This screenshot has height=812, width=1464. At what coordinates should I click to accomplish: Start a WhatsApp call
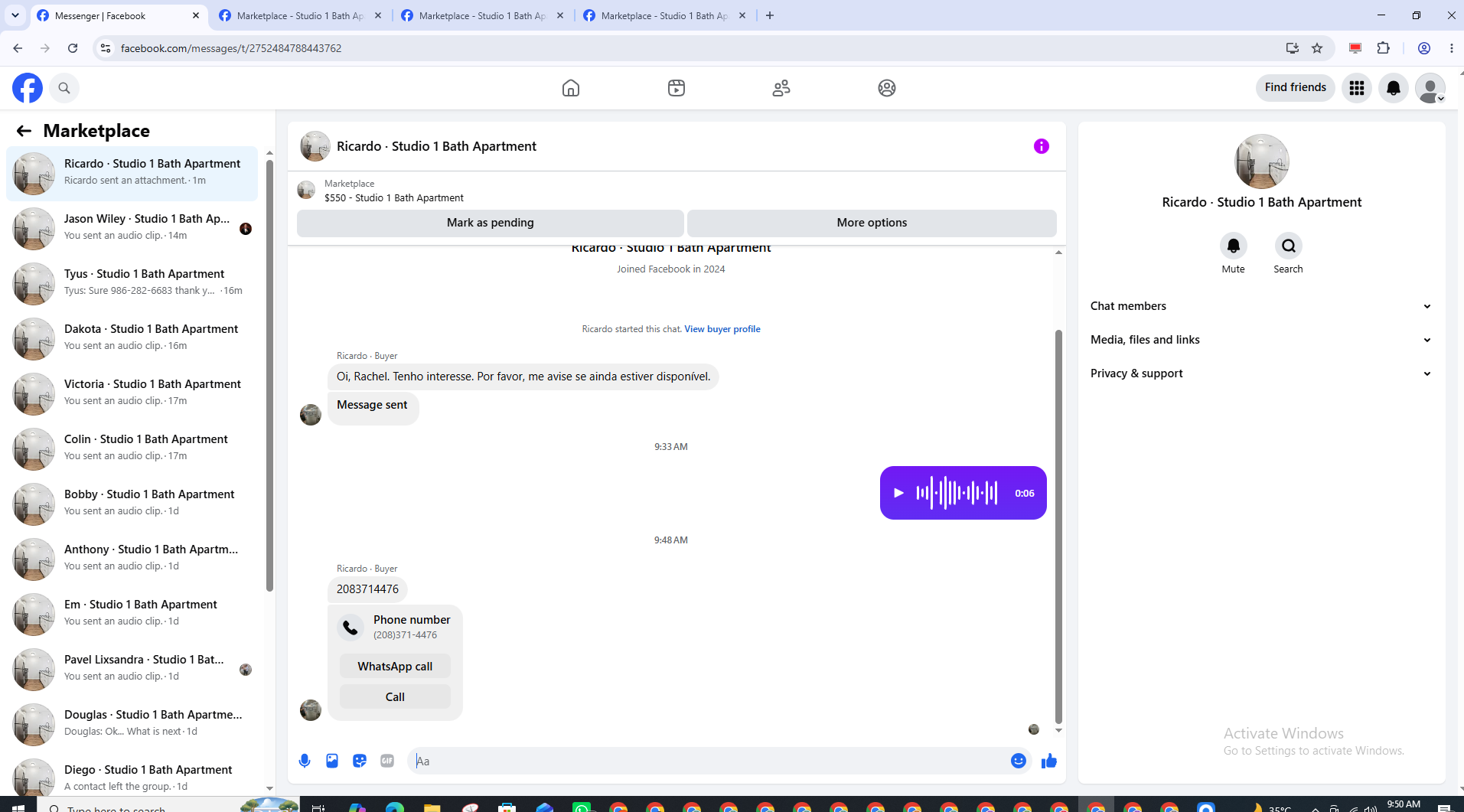pyautogui.click(x=395, y=667)
